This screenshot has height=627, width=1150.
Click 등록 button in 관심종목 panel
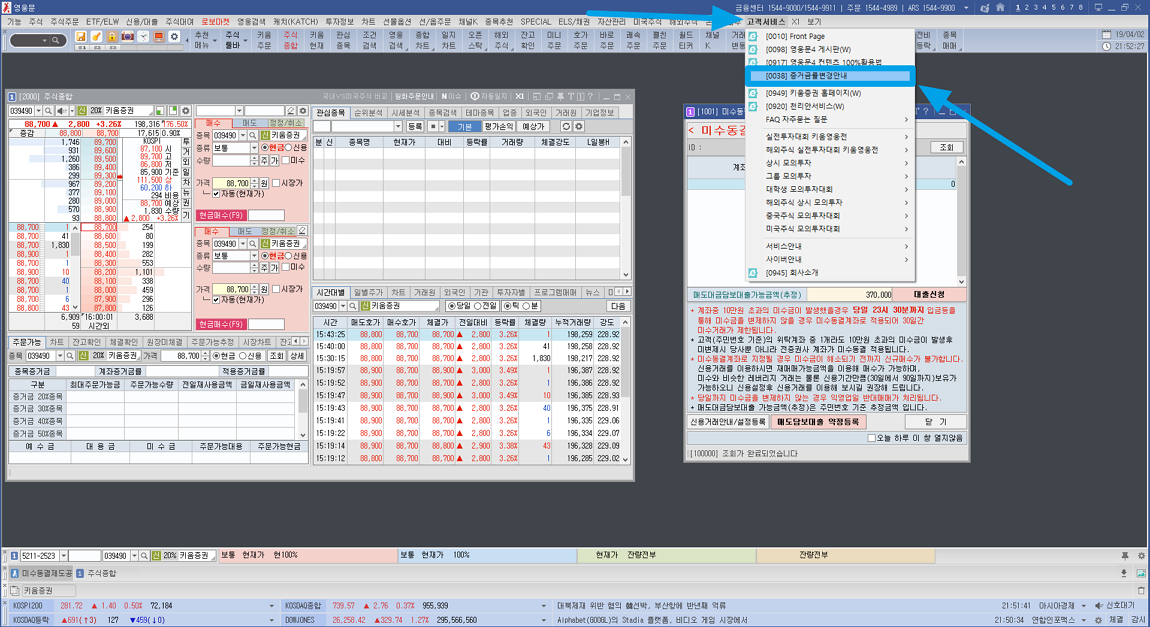click(x=415, y=127)
